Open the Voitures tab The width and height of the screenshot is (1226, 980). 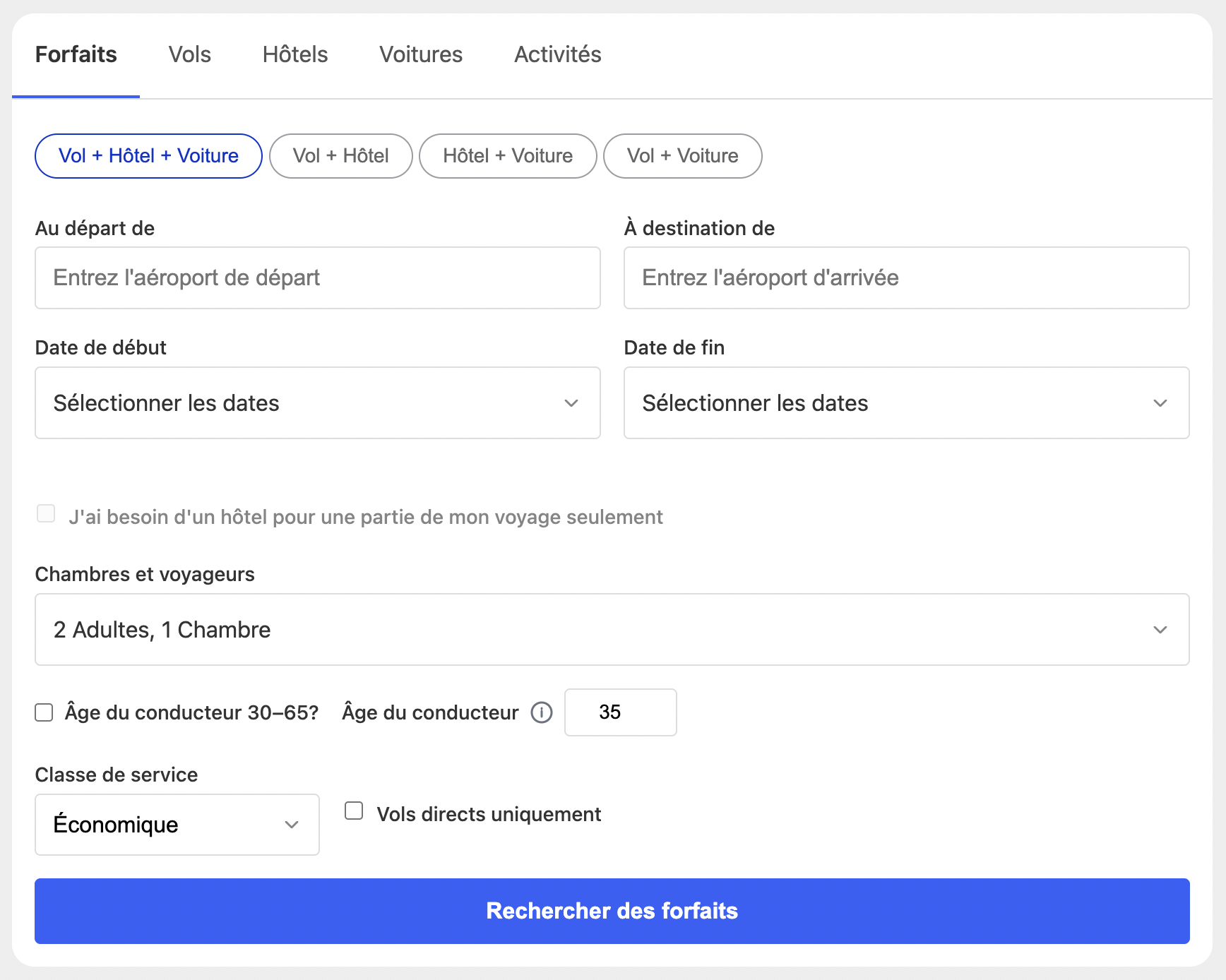pyautogui.click(x=420, y=54)
